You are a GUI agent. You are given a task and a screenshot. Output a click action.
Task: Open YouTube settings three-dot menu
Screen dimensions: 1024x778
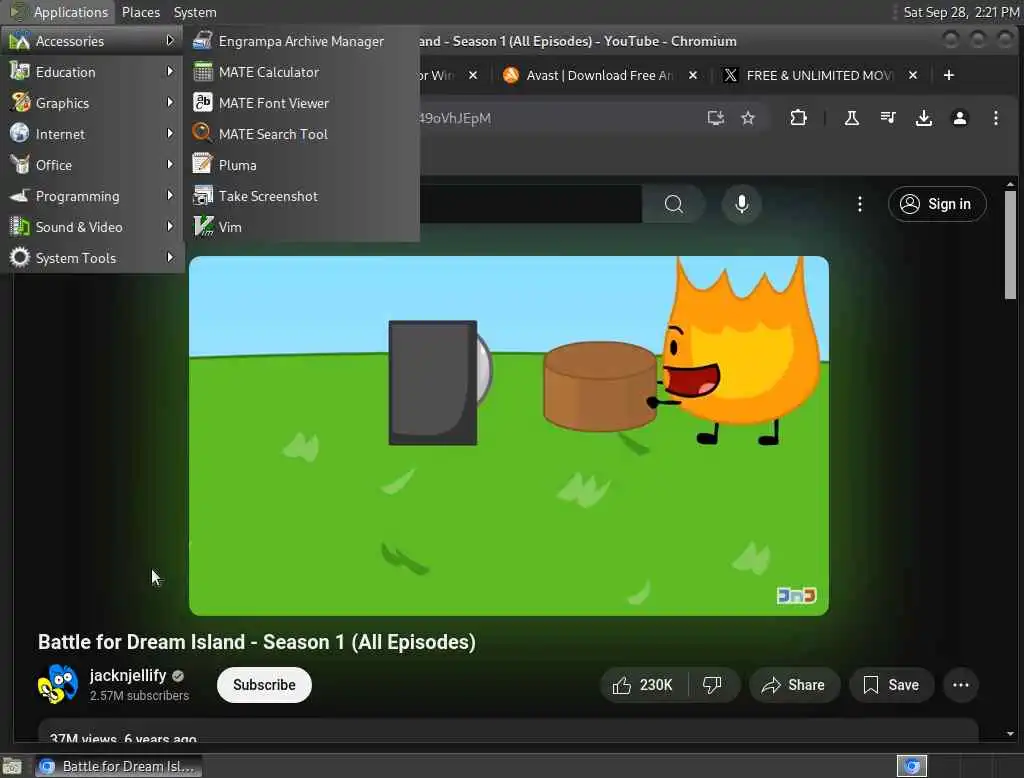859,204
